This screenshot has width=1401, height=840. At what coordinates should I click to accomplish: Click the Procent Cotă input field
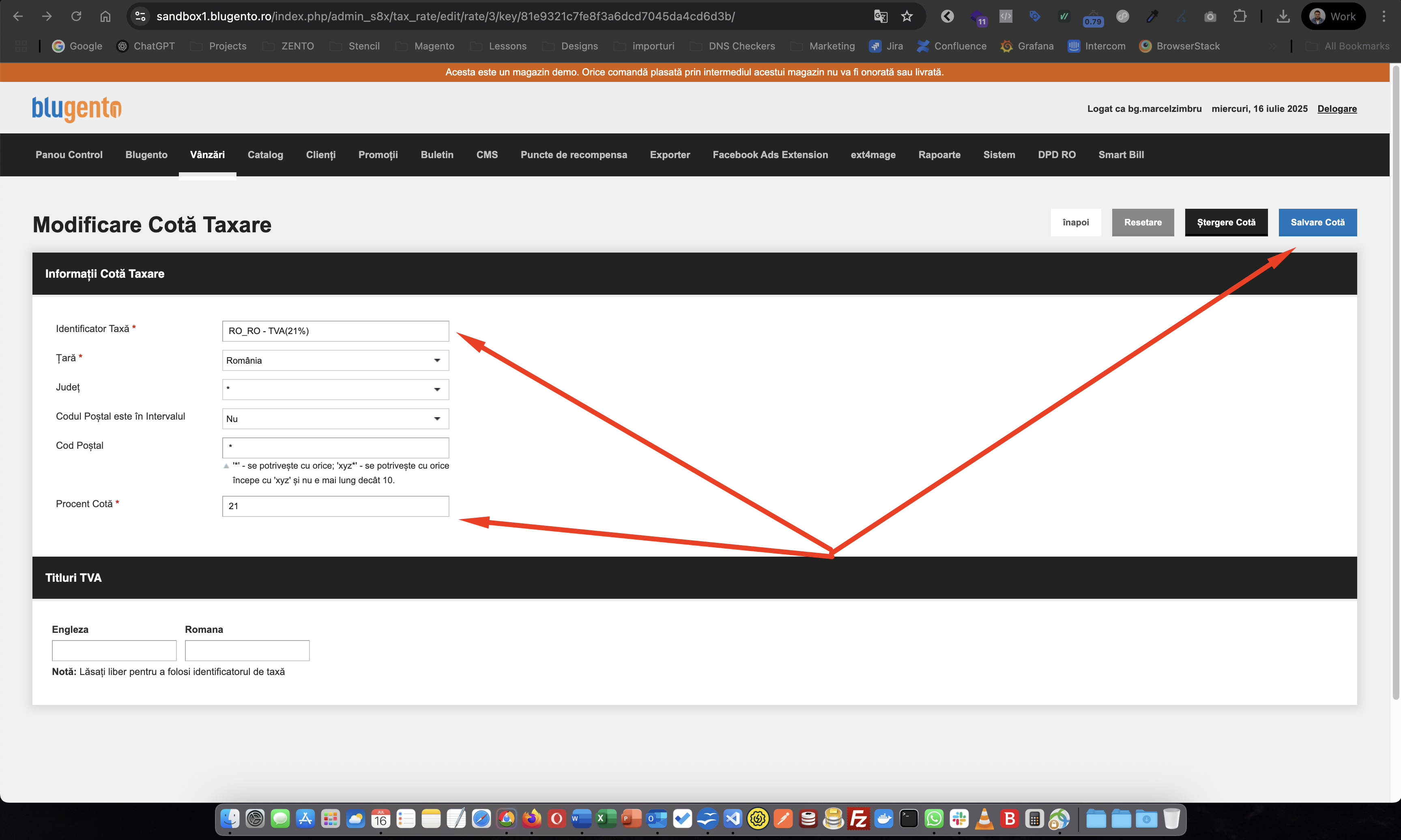pyautogui.click(x=335, y=506)
